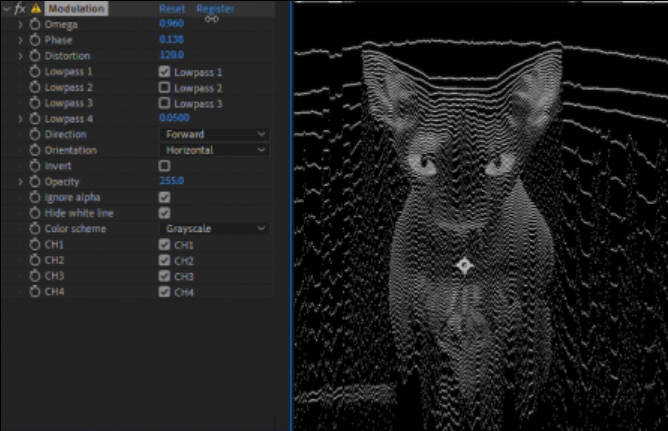Expand the Distortion property arrow
Screen dimensions: 668x431
(x=20, y=56)
